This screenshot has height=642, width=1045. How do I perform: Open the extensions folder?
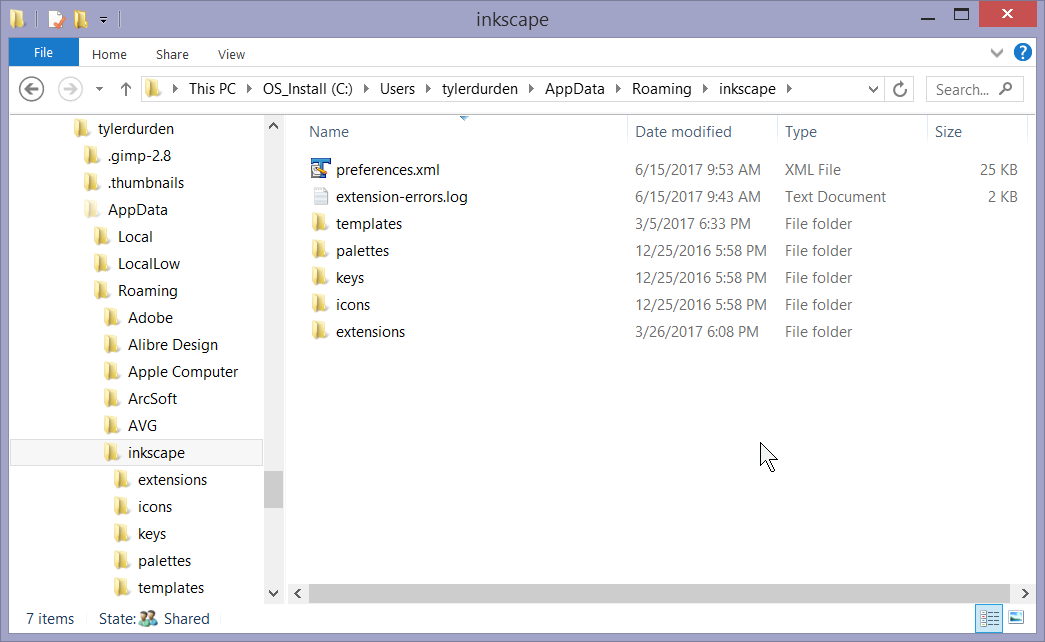click(371, 331)
